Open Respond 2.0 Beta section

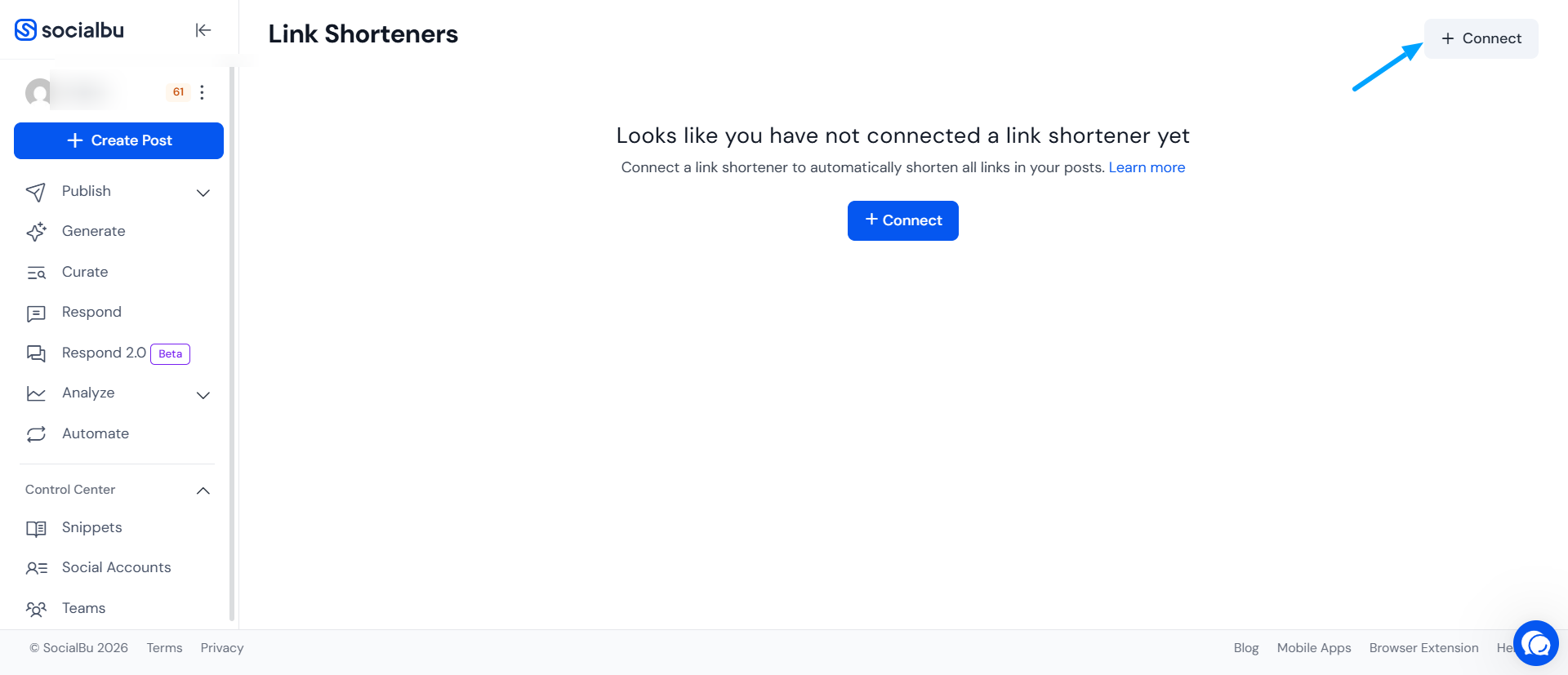[117, 353]
